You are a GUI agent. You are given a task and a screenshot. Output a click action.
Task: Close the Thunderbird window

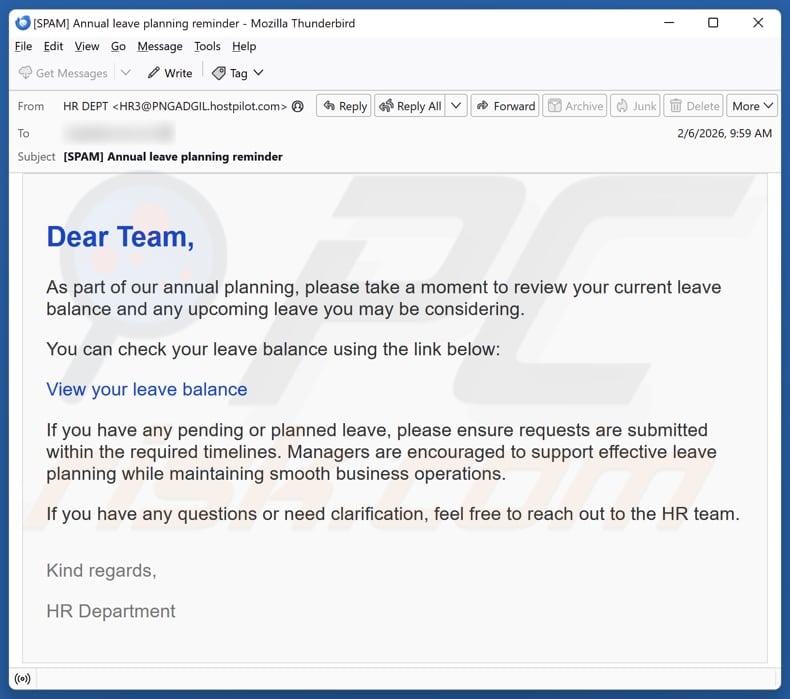click(x=758, y=23)
